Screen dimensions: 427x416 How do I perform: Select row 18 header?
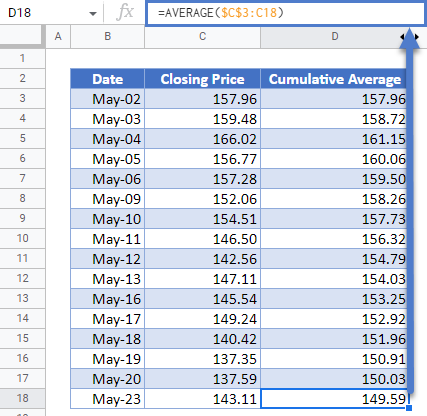coord(22,398)
